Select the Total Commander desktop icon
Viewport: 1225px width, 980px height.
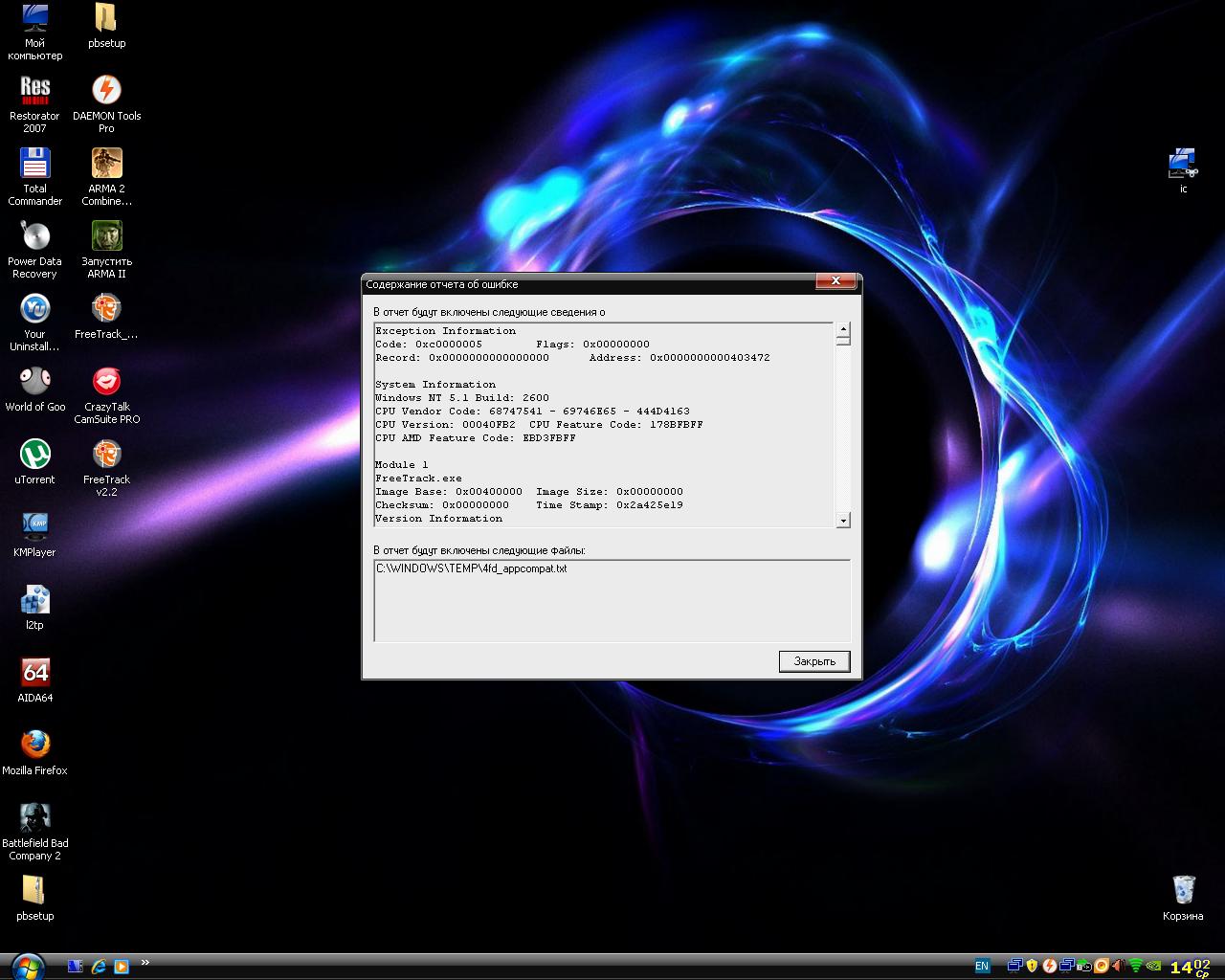coord(34,176)
